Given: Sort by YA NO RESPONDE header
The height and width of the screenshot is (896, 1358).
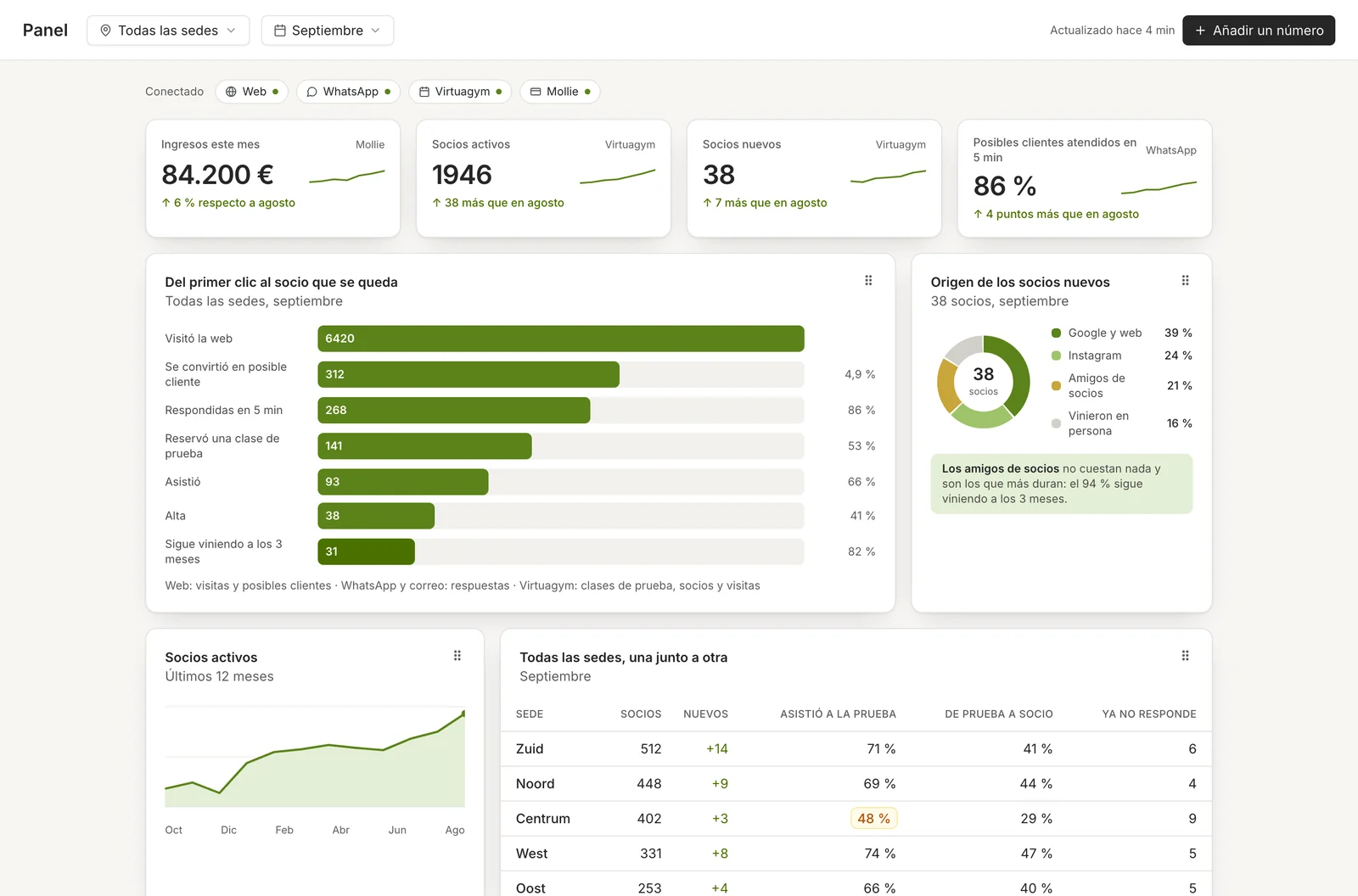Looking at the screenshot, I should 1149,714.
